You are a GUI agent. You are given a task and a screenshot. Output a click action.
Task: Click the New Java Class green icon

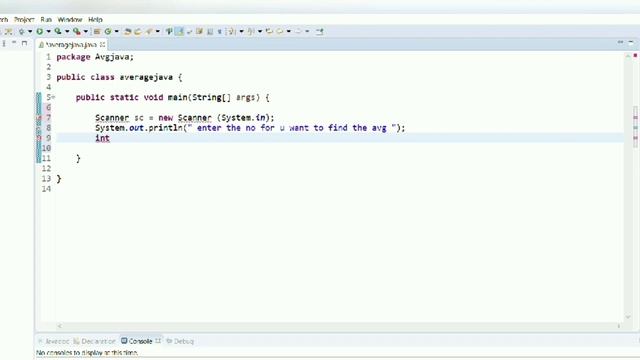[x=108, y=31]
